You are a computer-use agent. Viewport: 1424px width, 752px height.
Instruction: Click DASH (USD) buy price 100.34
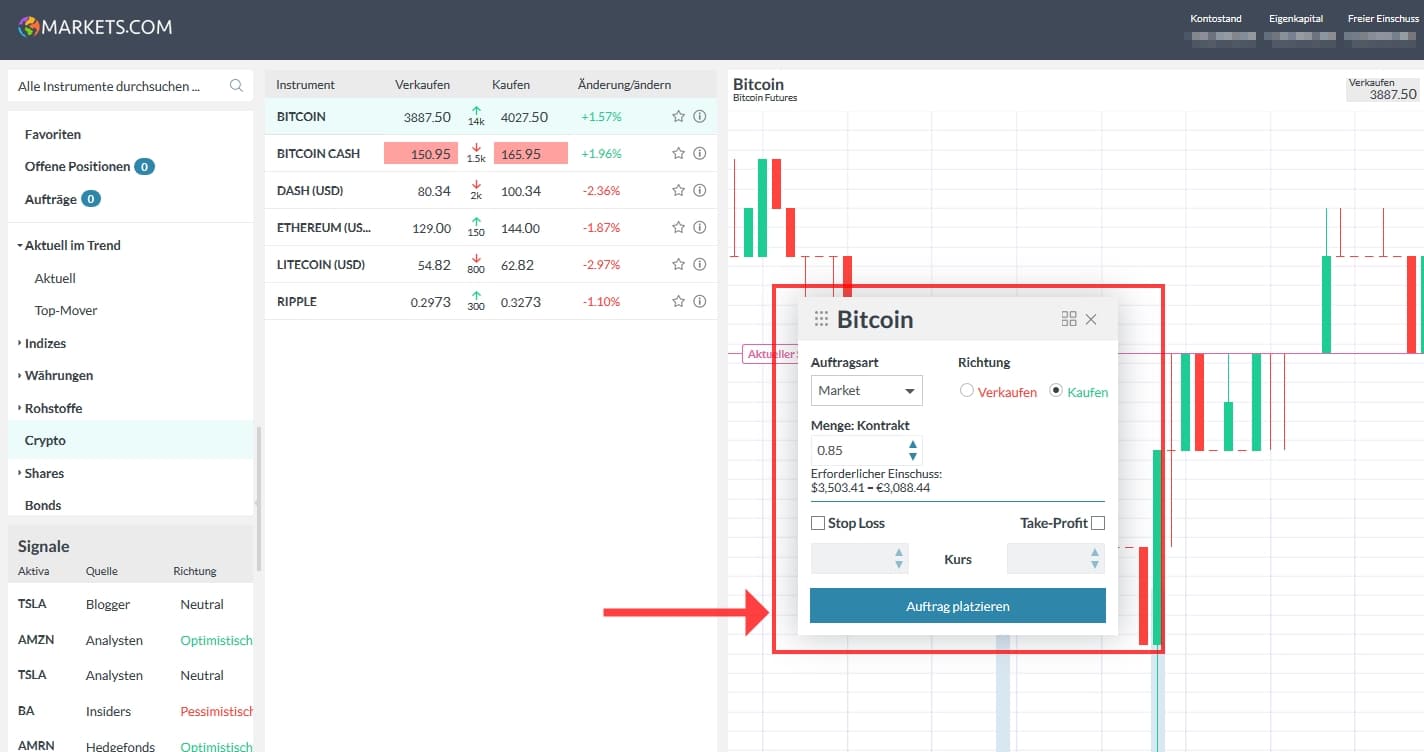[521, 191]
